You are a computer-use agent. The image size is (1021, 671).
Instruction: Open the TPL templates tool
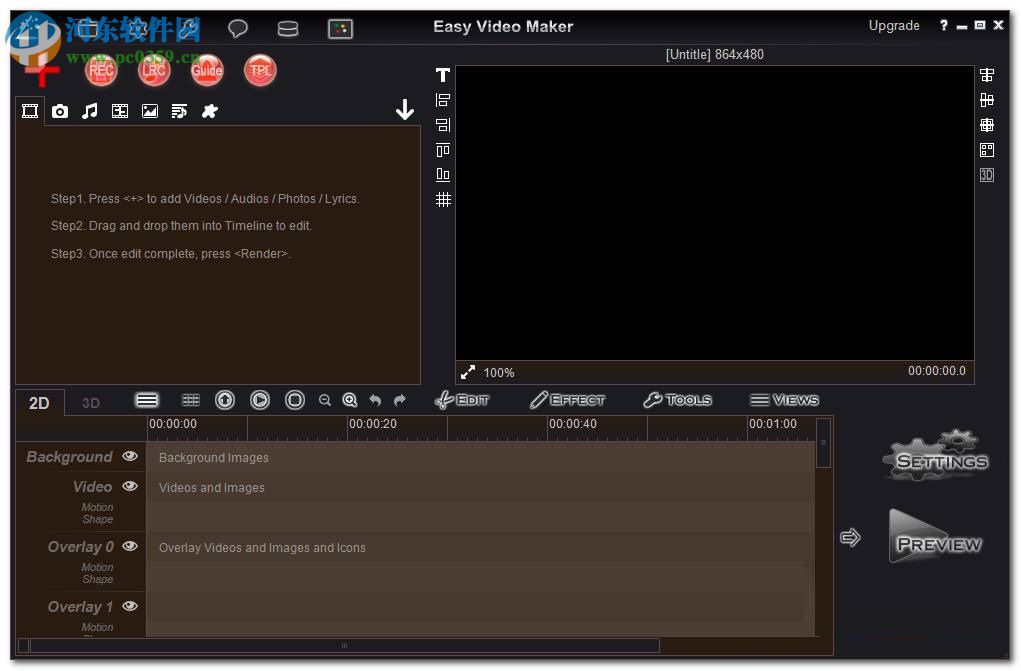coord(259,70)
